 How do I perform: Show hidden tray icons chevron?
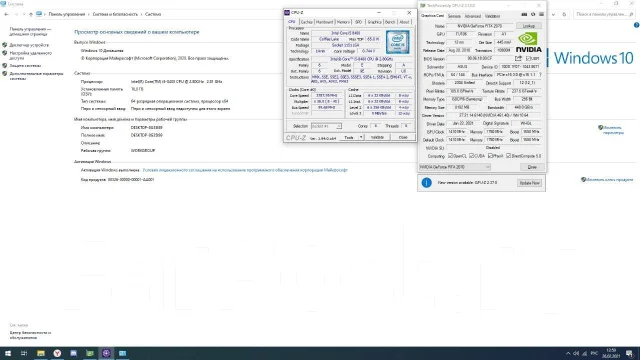(568, 353)
